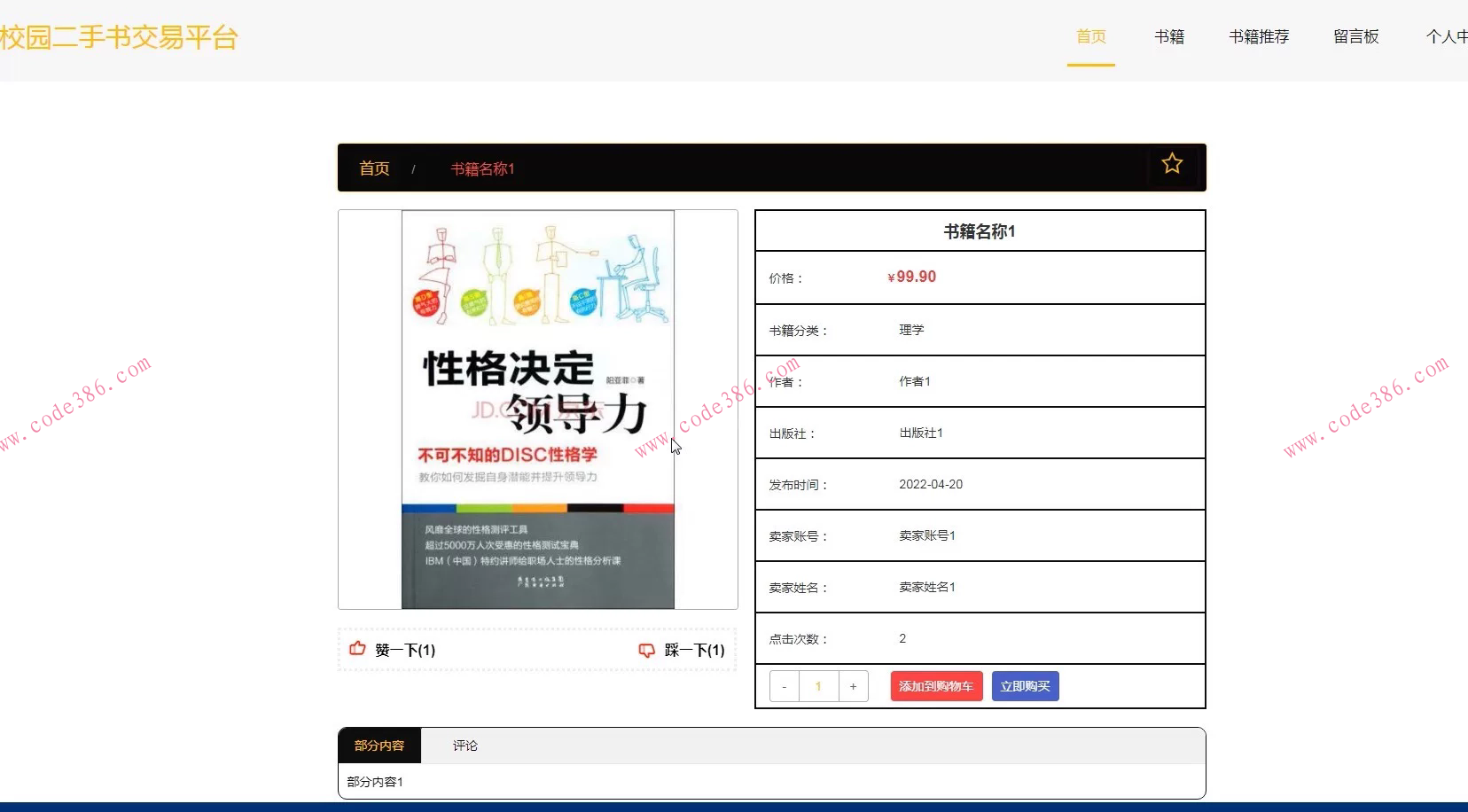Viewport: 1468px width, 812px height.
Task: Click the star favorite icon
Action: point(1172,163)
